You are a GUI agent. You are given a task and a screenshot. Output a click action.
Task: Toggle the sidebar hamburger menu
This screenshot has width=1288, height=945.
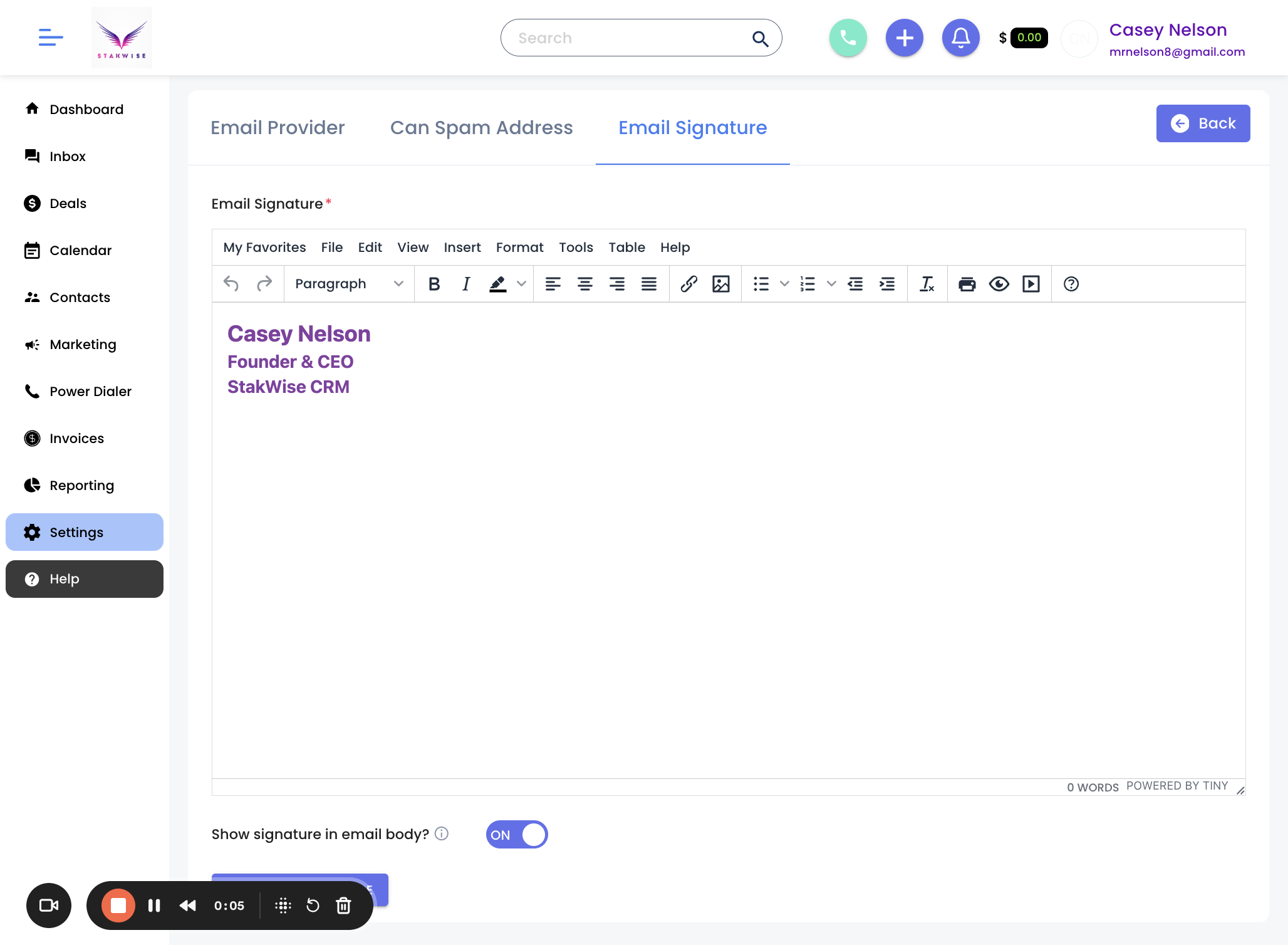point(51,38)
